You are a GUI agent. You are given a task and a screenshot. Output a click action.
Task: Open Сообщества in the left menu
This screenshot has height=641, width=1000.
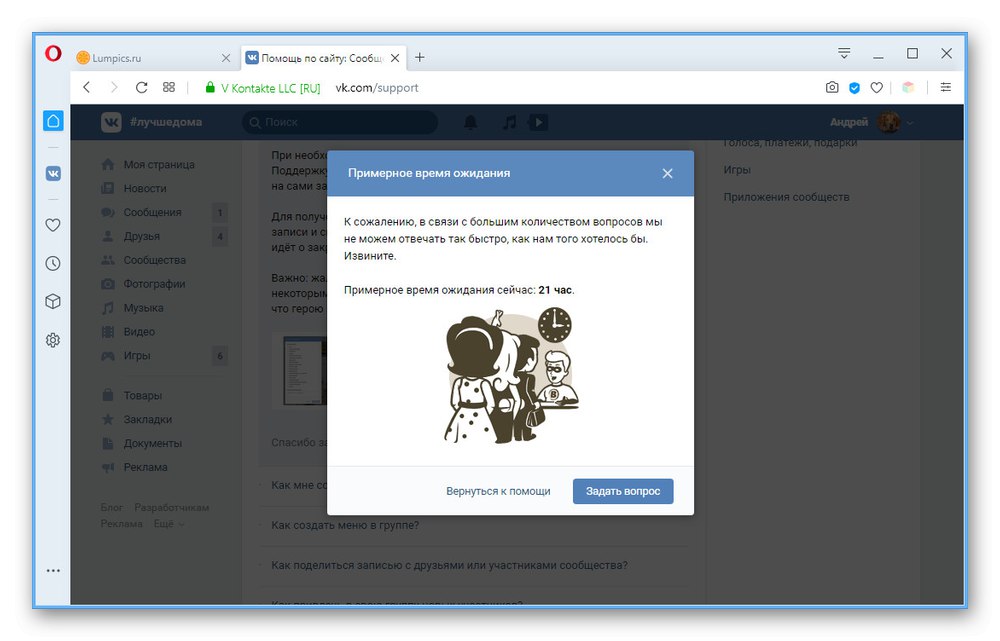143,260
